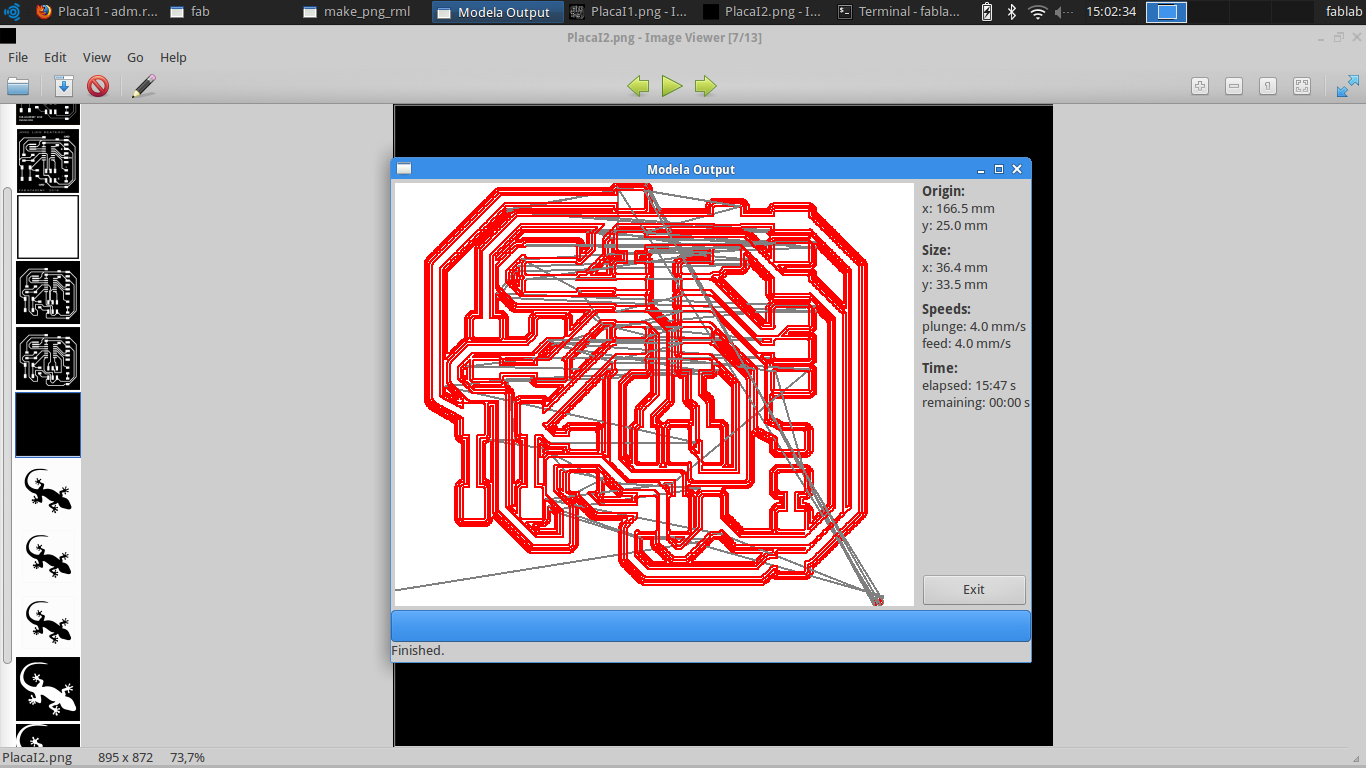Open the Help menu

point(173,58)
